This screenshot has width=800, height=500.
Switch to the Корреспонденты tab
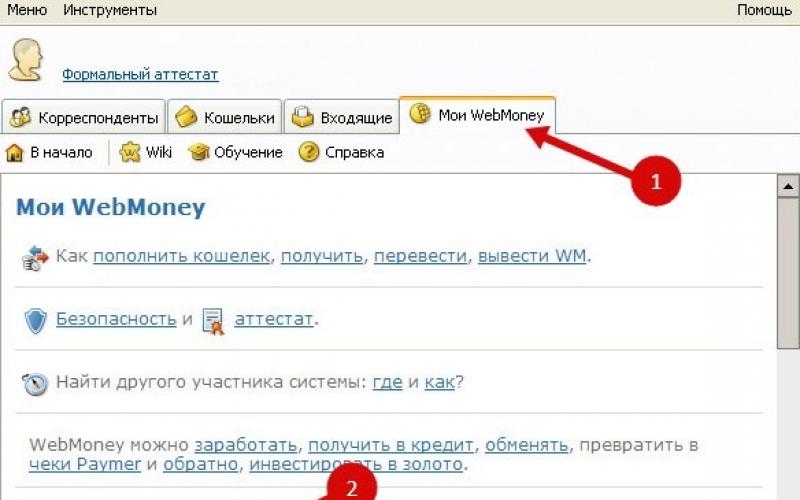click(86, 118)
